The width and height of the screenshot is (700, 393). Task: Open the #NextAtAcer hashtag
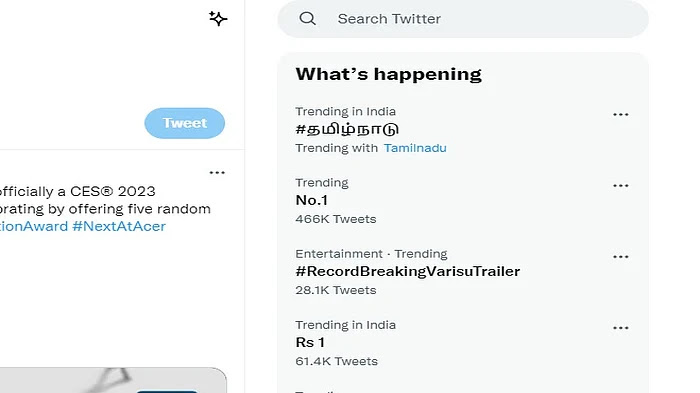[x=119, y=226]
